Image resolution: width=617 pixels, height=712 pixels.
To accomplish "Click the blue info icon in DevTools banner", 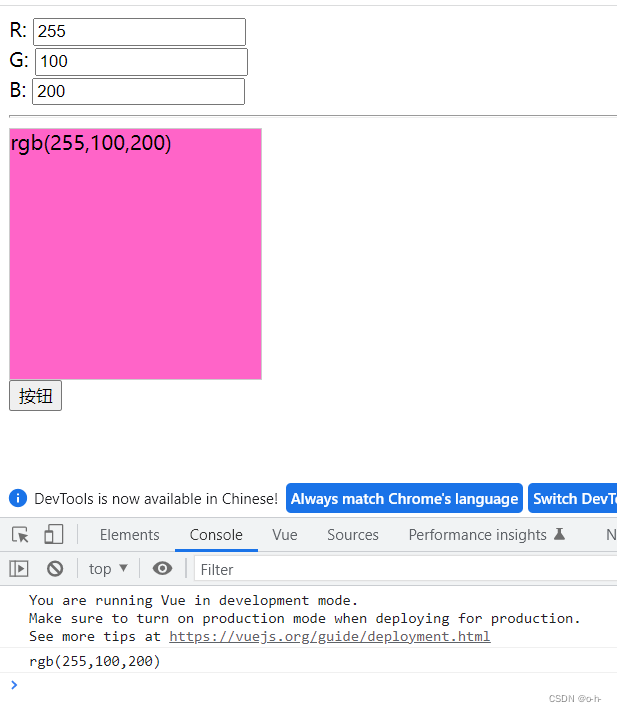I will click(x=18, y=498).
